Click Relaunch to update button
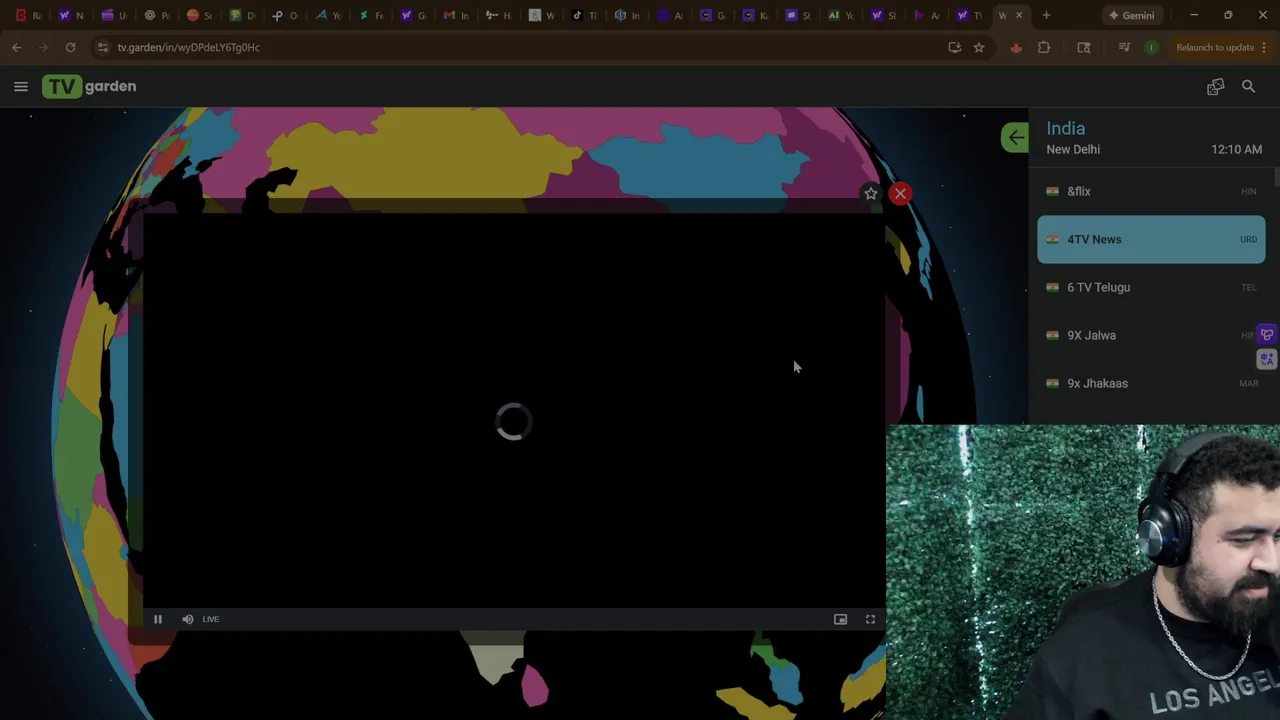Image resolution: width=1280 pixels, height=720 pixels. coord(1215,47)
